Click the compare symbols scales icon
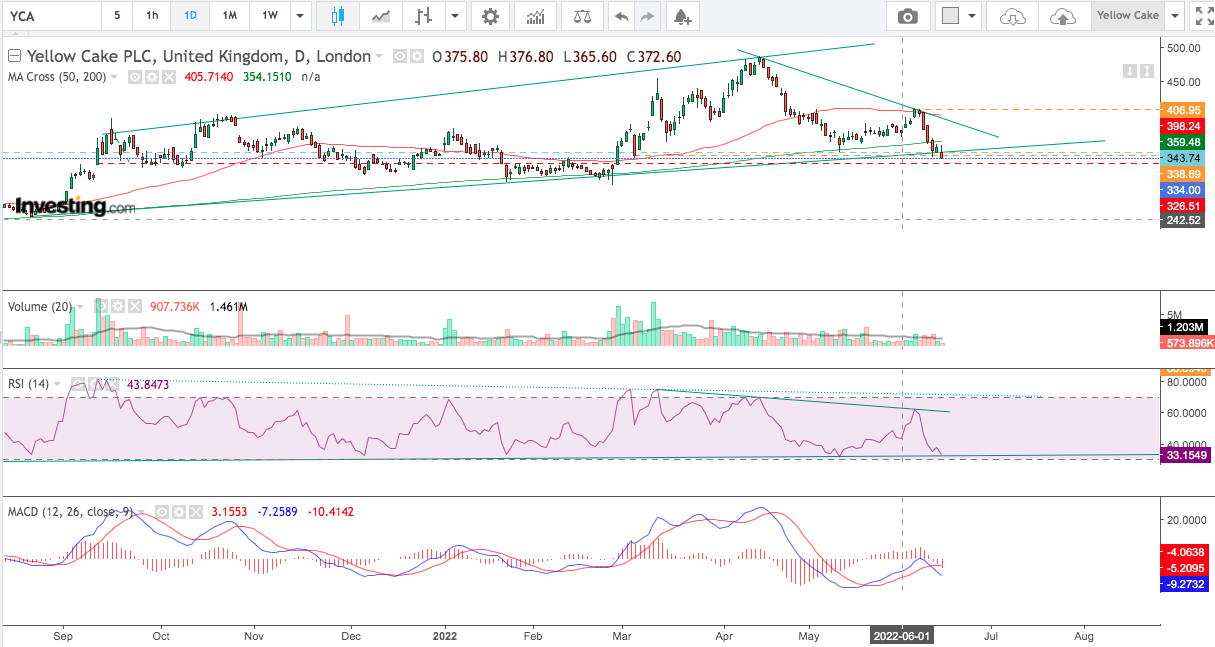1215x647 pixels. pos(581,16)
